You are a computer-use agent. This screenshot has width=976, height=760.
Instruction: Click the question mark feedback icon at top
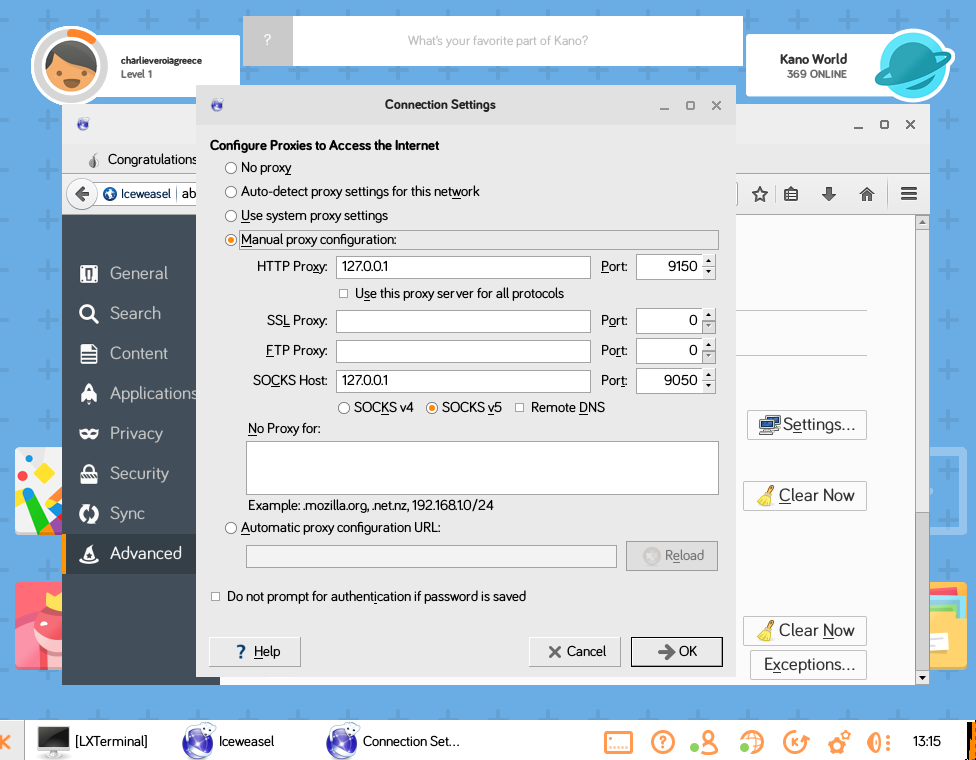tap(267, 40)
